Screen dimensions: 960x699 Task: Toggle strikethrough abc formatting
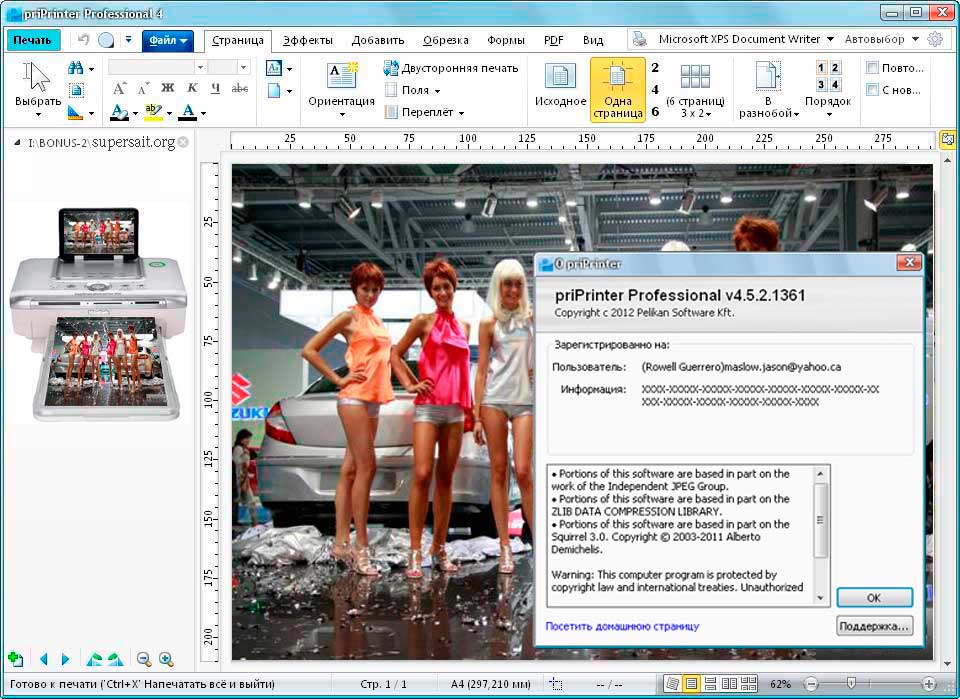[240, 89]
